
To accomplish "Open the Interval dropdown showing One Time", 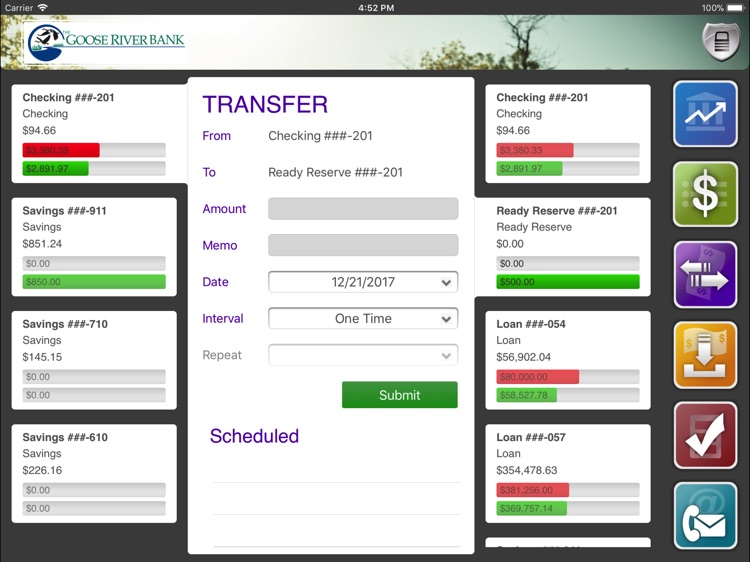I will click(x=363, y=319).
